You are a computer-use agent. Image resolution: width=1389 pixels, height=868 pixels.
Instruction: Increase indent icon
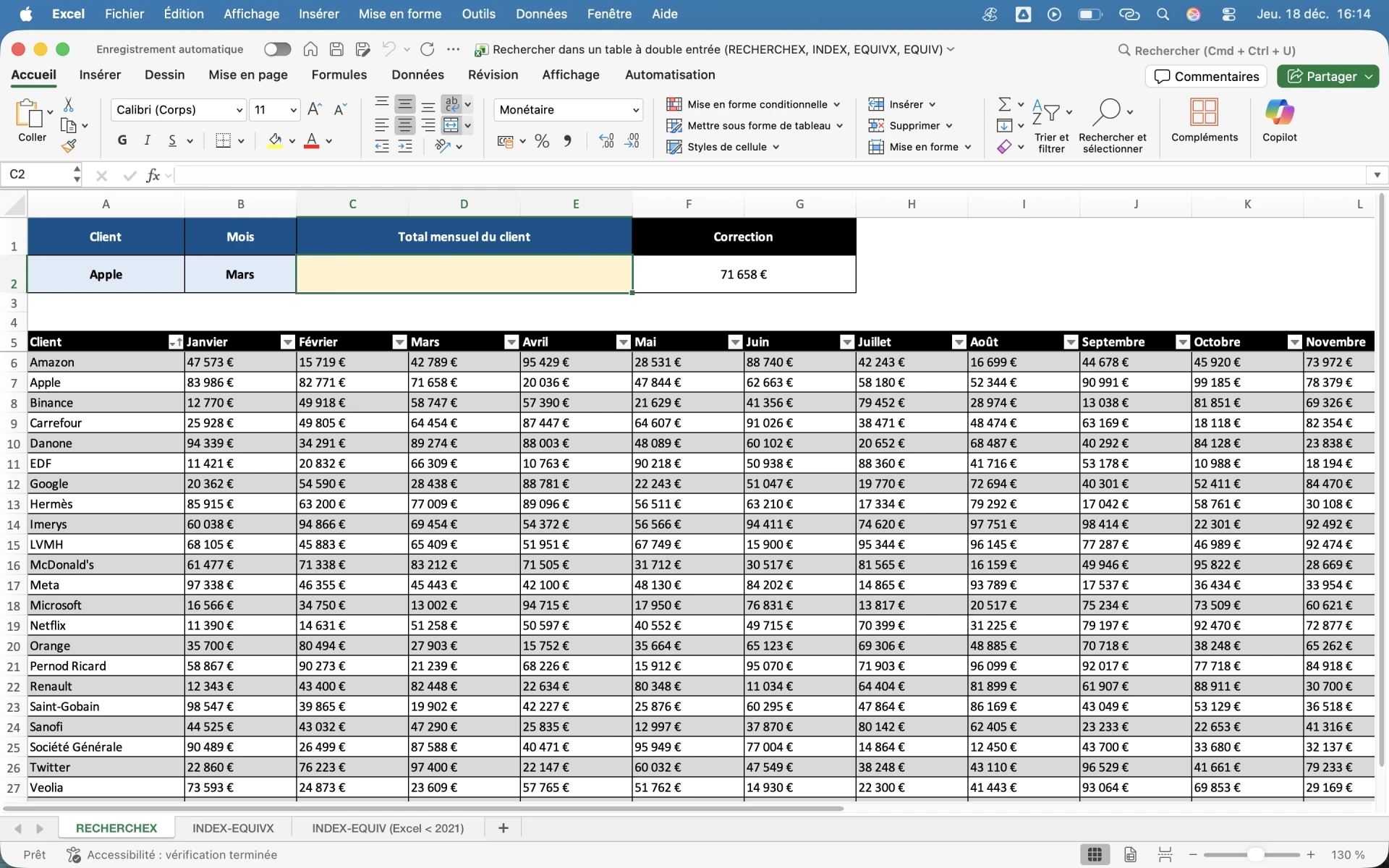(405, 147)
